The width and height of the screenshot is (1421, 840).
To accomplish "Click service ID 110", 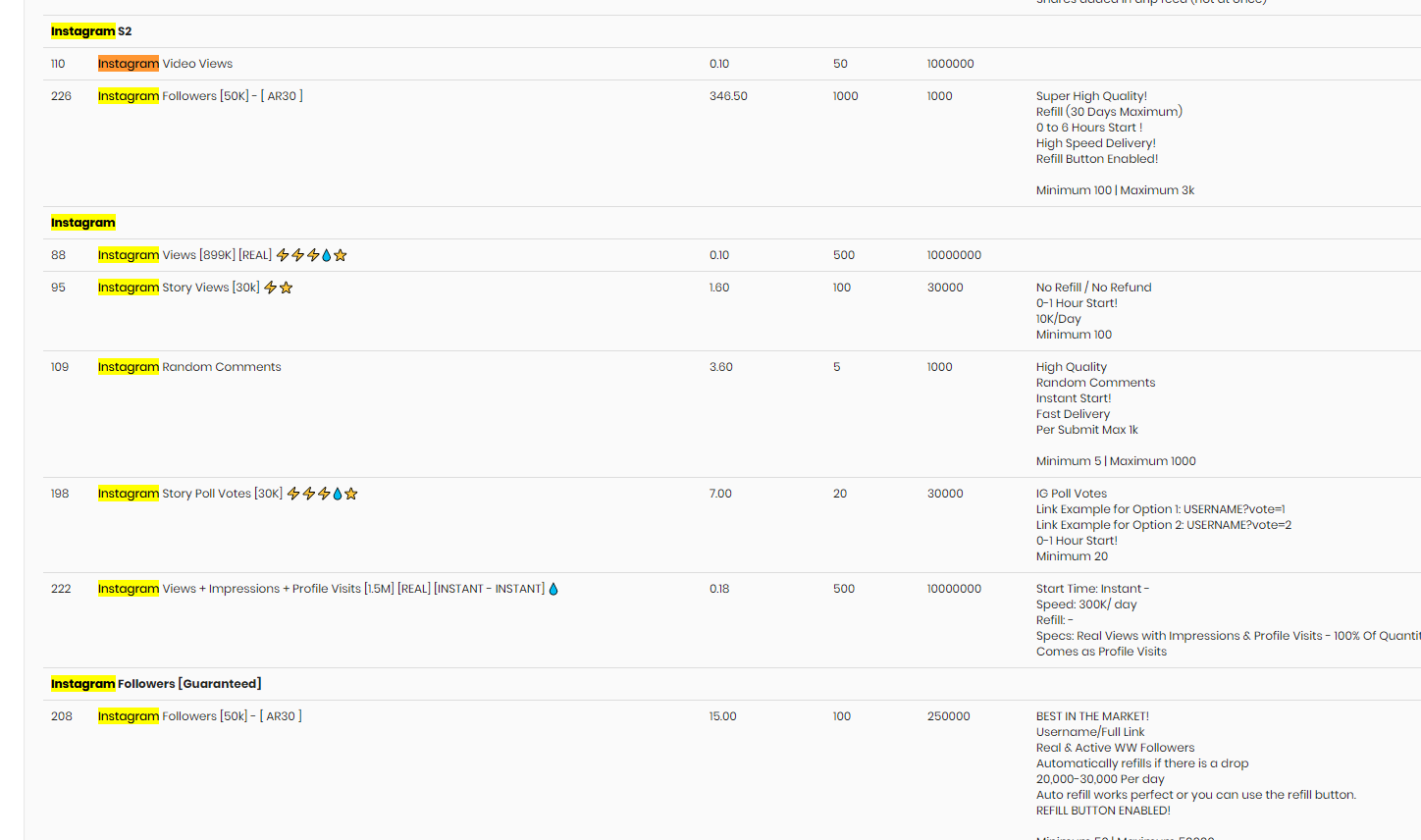I will point(58,64).
